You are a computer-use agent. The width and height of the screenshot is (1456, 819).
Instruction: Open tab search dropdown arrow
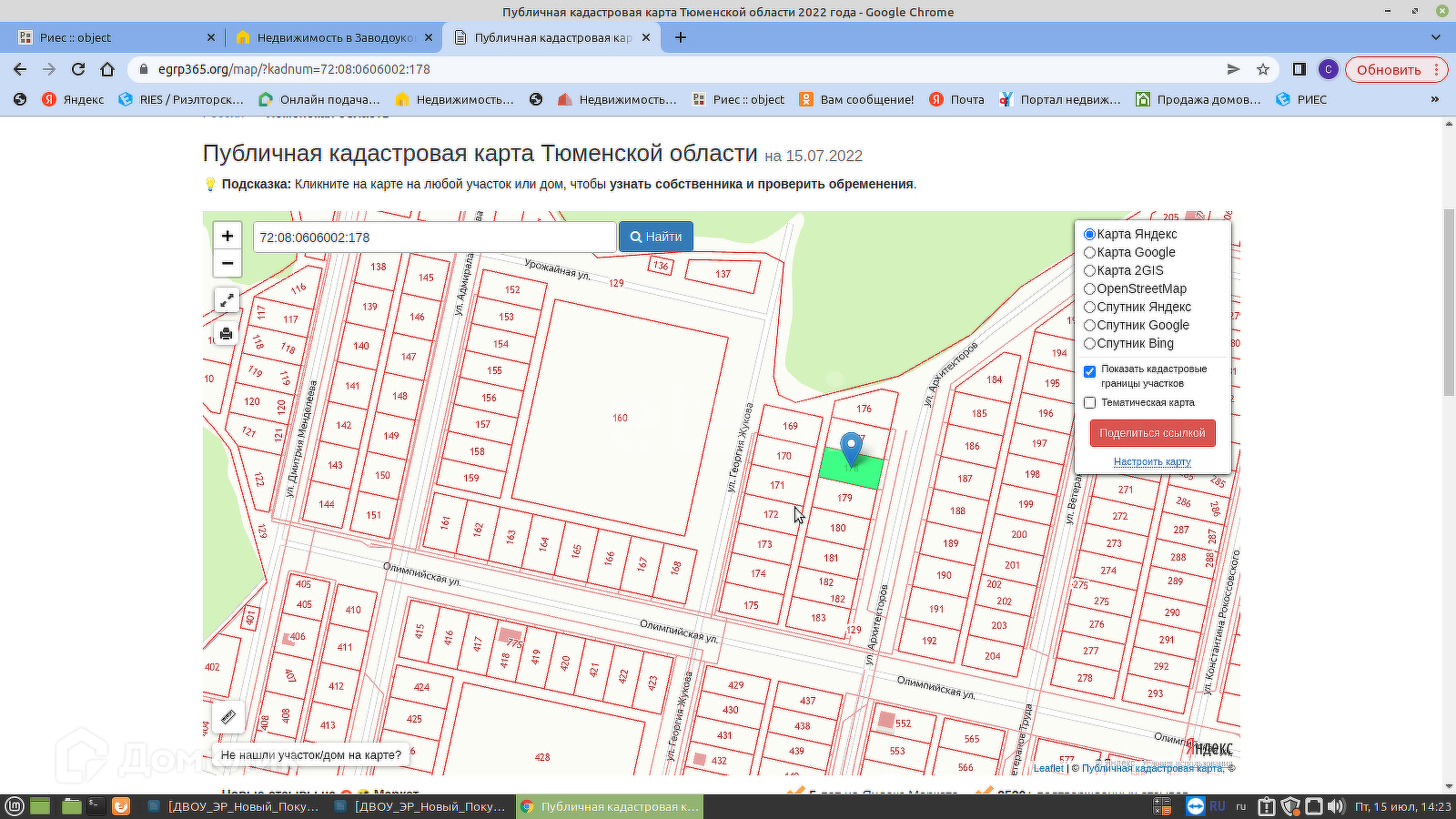click(x=1436, y=37)
